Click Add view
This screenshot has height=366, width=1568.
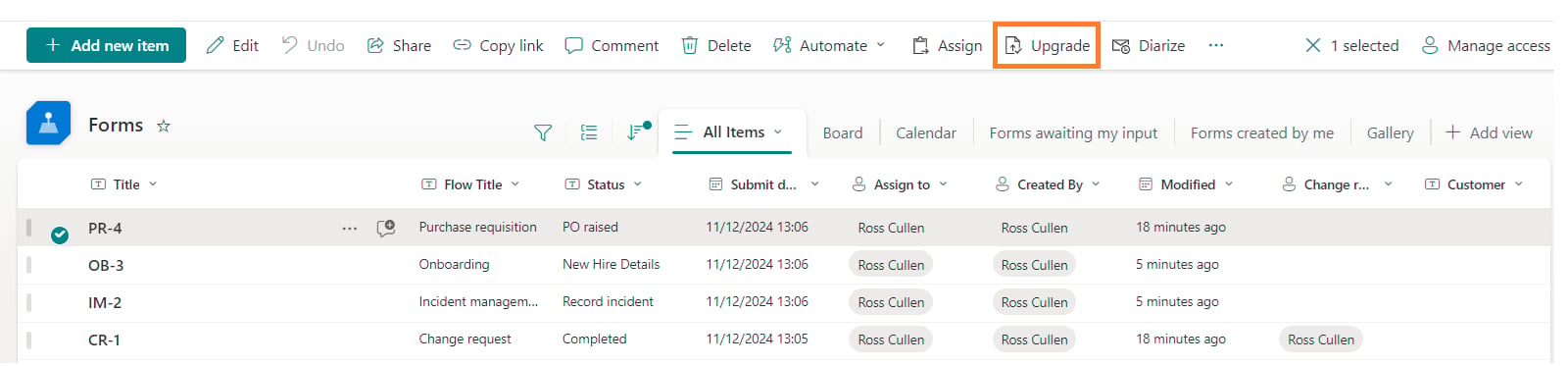[1489, 133]
